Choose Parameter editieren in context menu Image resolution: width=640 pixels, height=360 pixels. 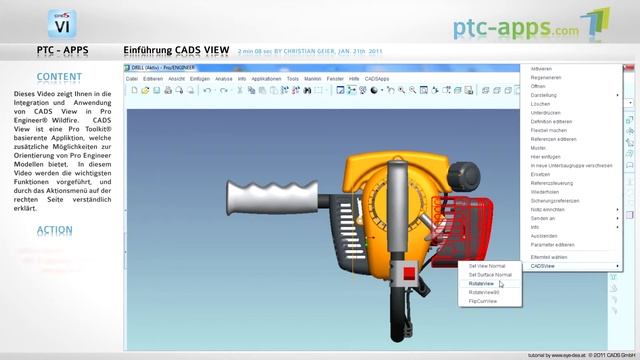pyautogui.click(x=553, y=245)
